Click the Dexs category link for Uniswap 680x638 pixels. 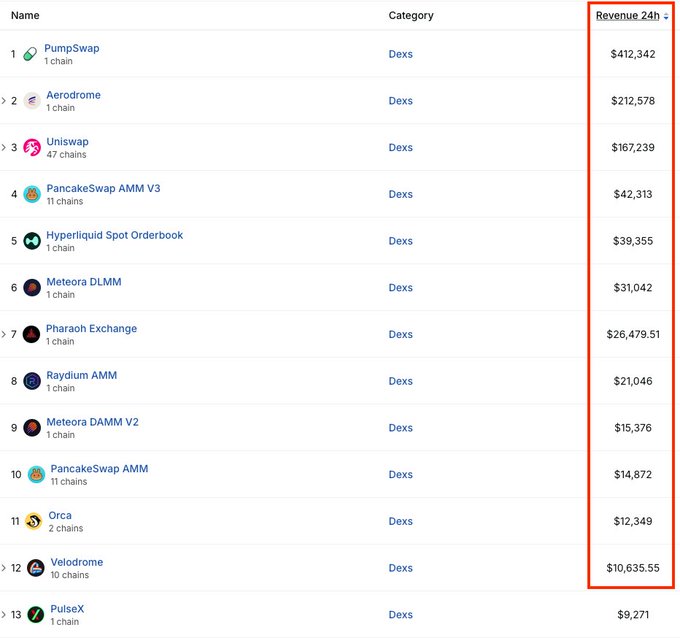click(x=400, y=148)
